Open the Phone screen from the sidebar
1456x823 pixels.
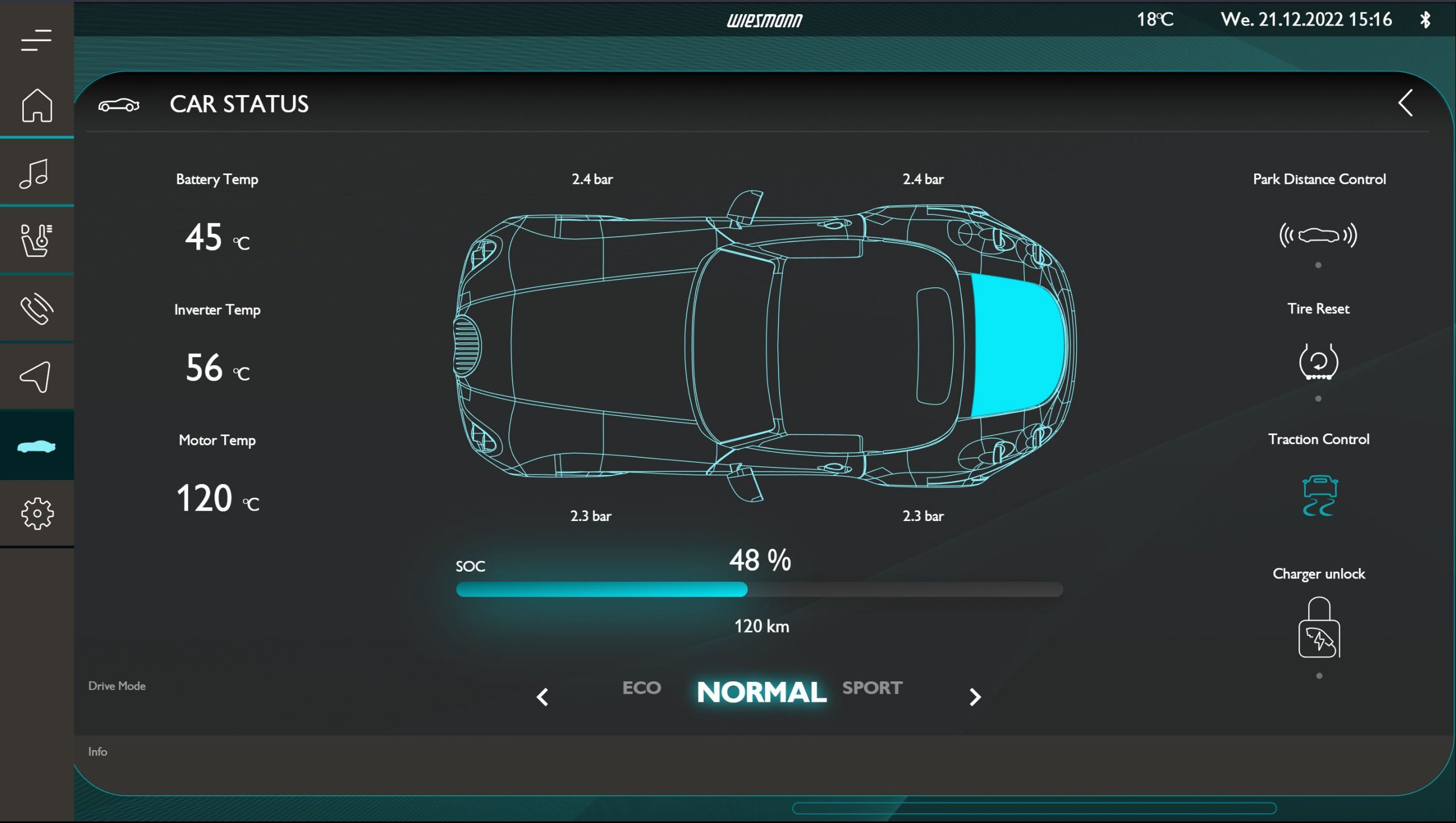36,308
